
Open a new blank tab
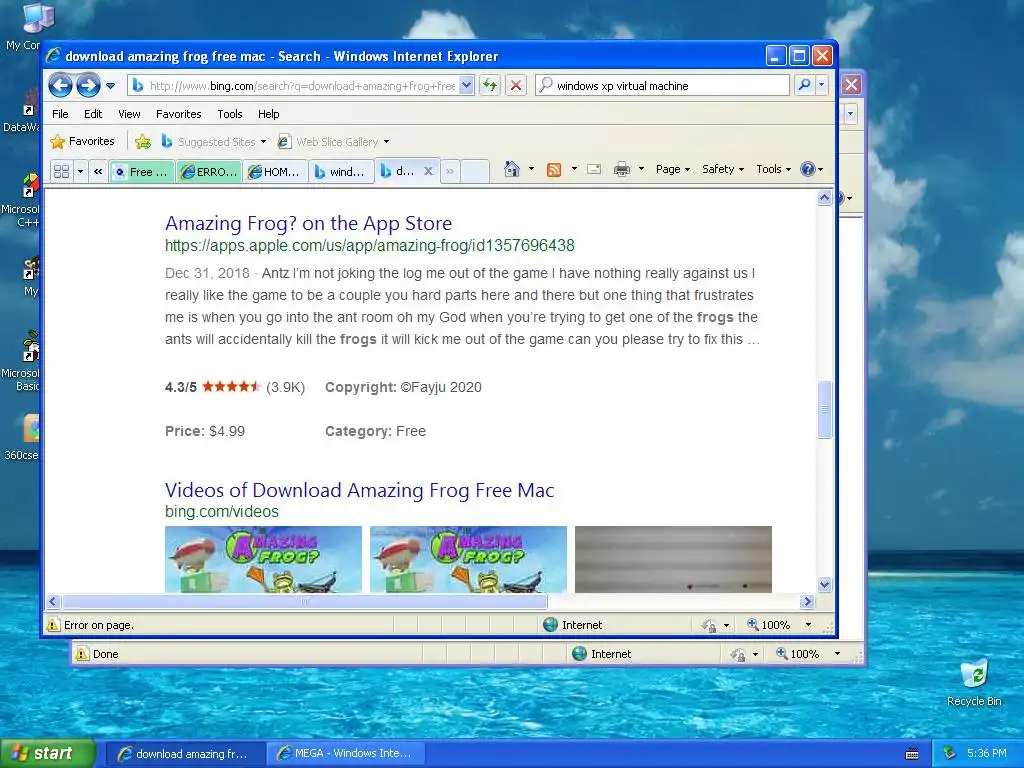pos(475,172)
